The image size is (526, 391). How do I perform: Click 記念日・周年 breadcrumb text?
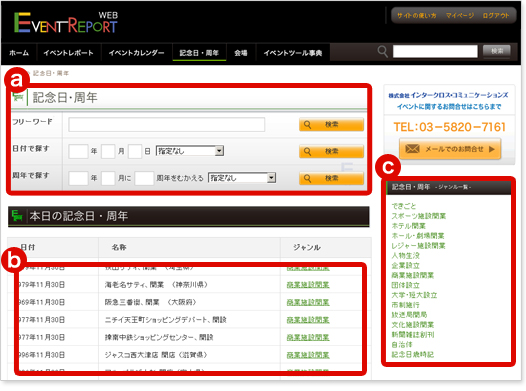pos(51,73)
